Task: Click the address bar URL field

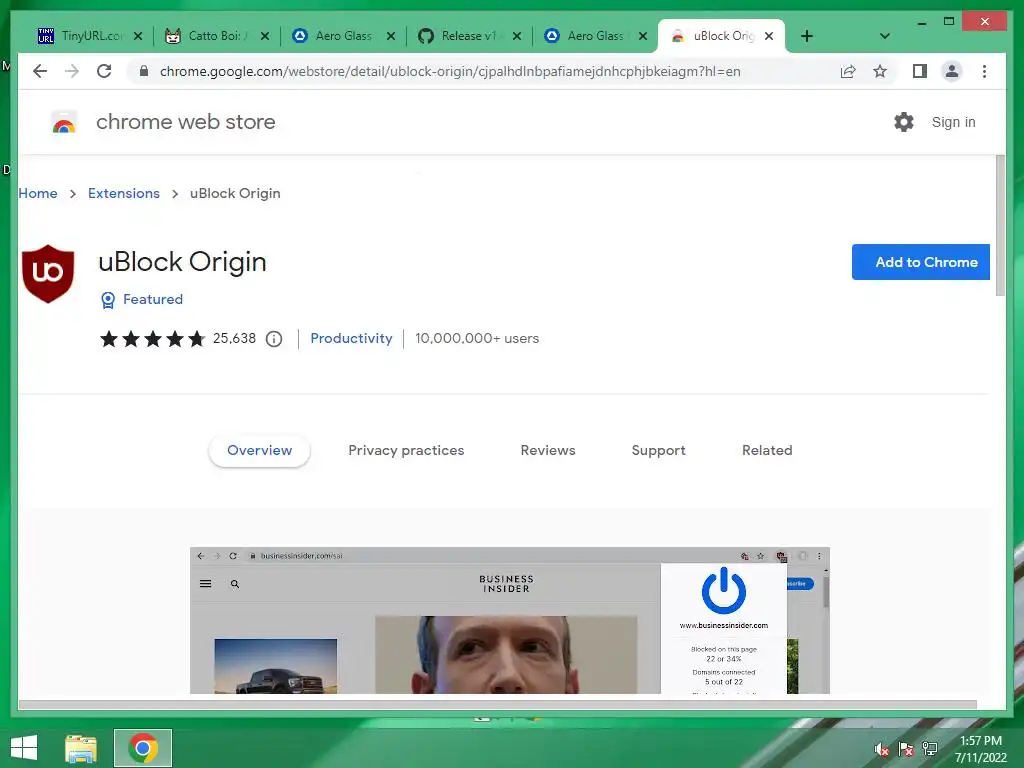Action: click(x=450, y=71)
